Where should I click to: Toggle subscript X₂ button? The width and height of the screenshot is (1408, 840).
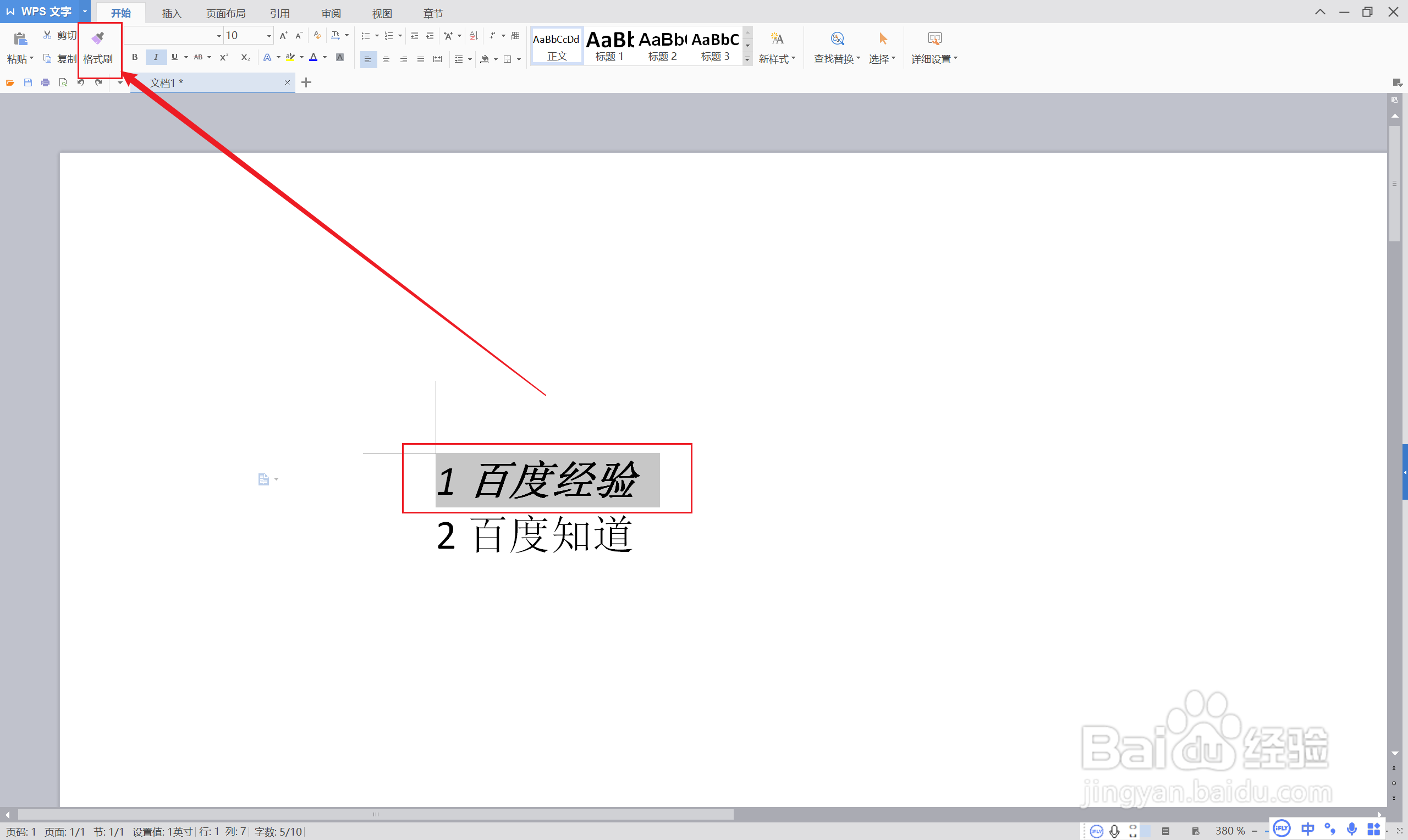point(245,57)
